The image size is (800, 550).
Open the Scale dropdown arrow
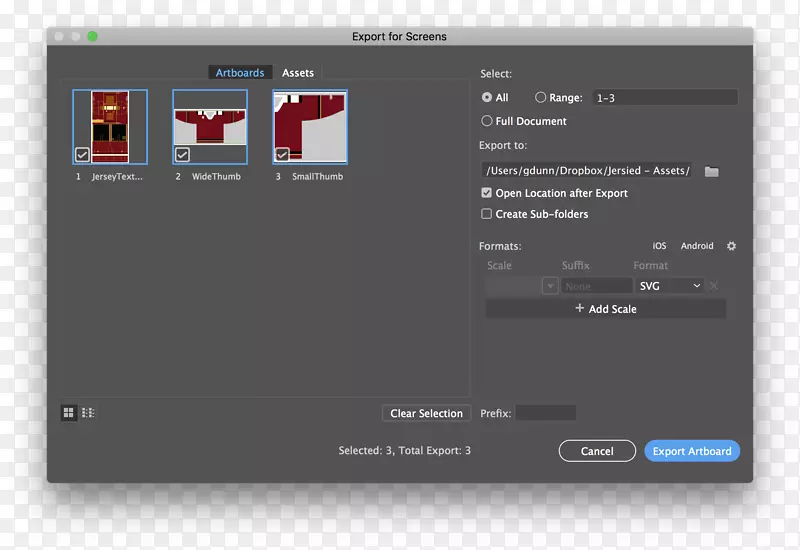tap(550, 286)
